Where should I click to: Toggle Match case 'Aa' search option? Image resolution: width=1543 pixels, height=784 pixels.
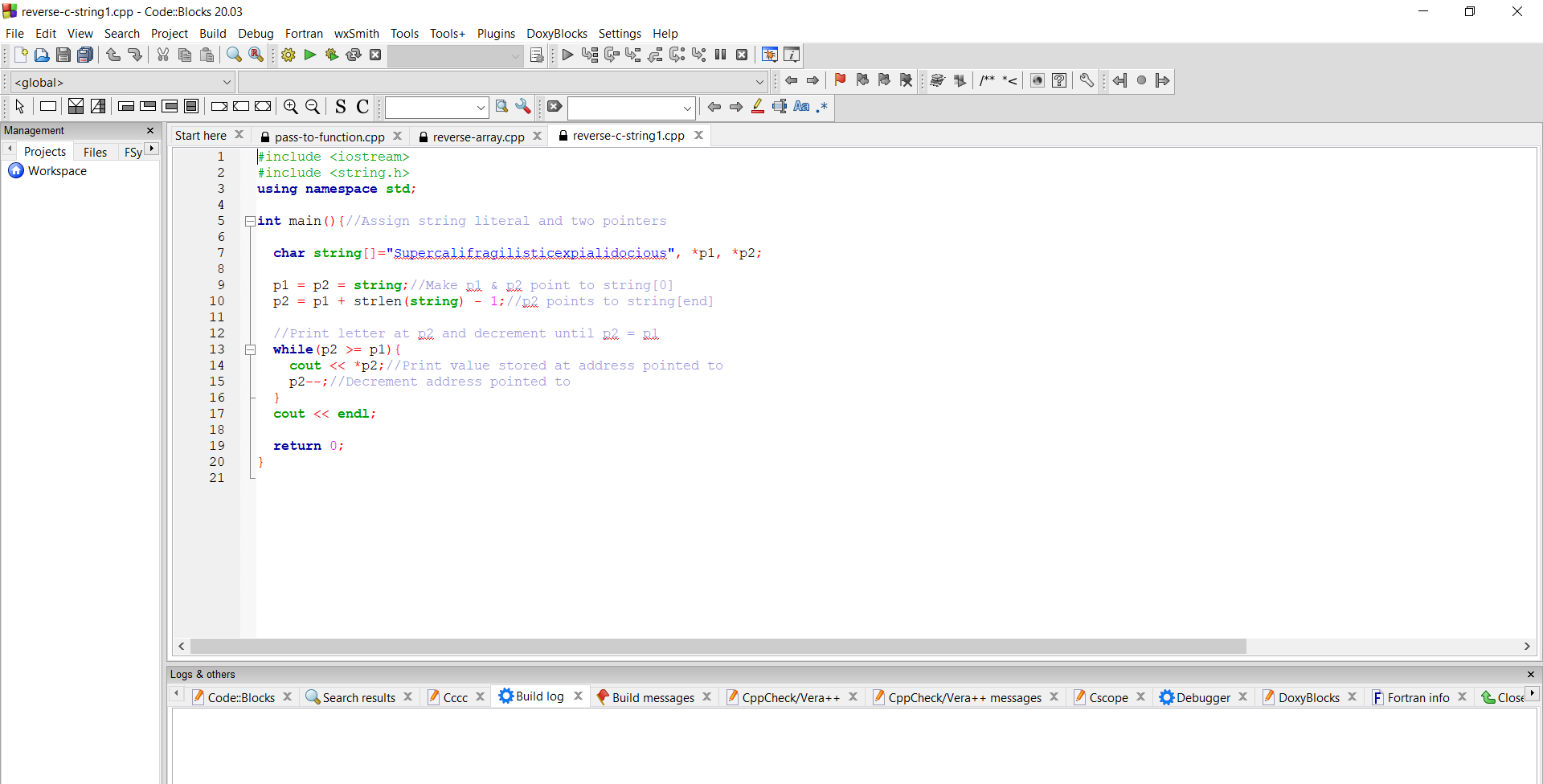pyautogui.click(x=801, y=107)
